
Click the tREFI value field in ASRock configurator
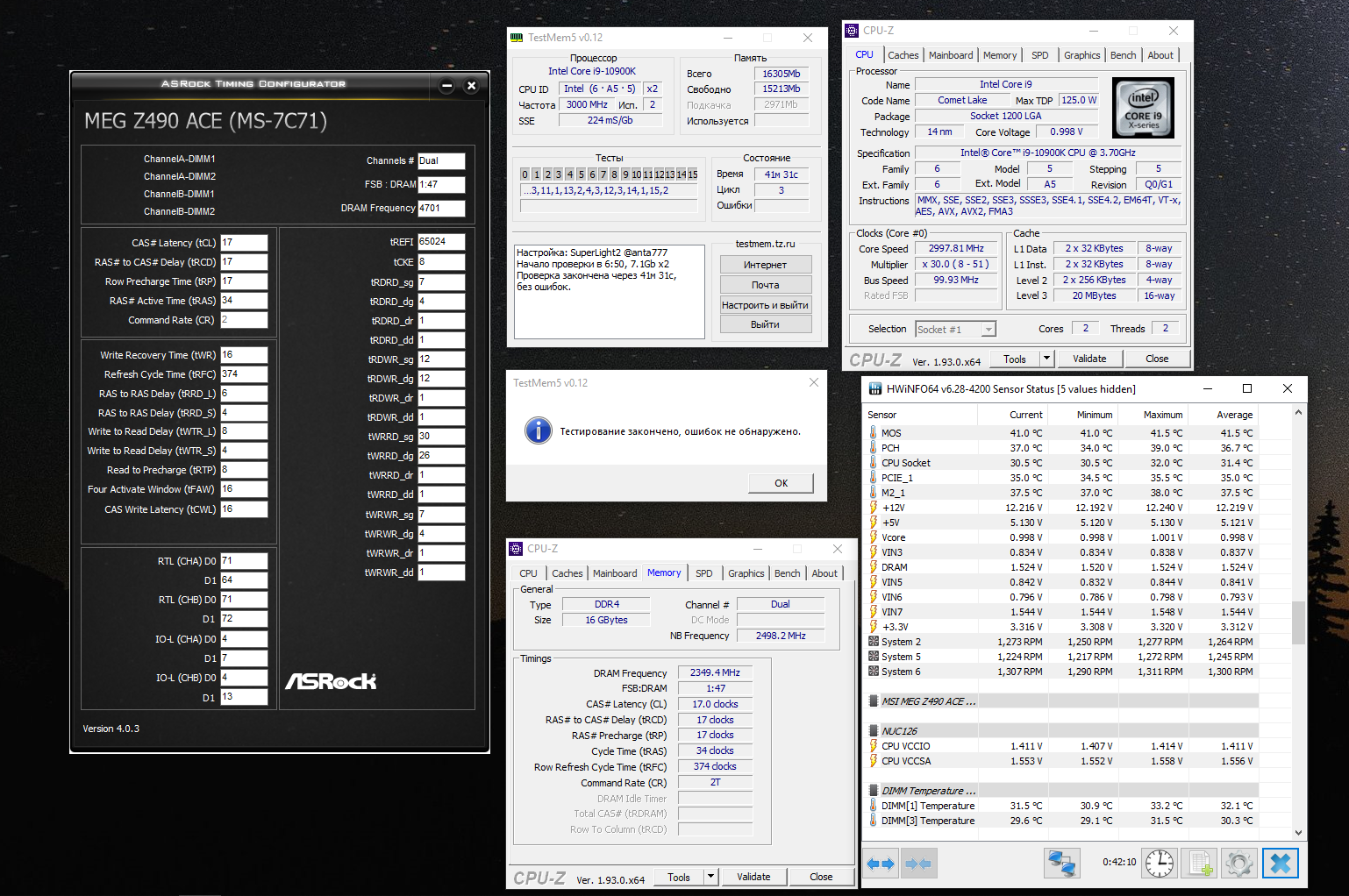[441, 242]
